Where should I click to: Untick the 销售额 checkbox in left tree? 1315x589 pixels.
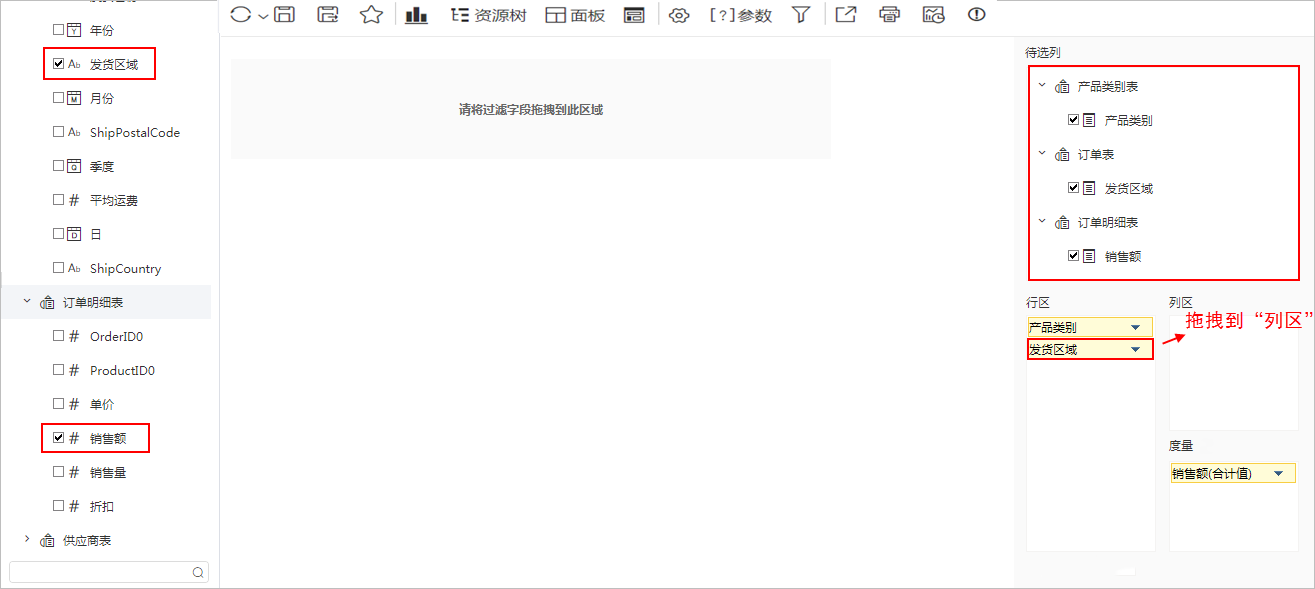tap(58, 438)
